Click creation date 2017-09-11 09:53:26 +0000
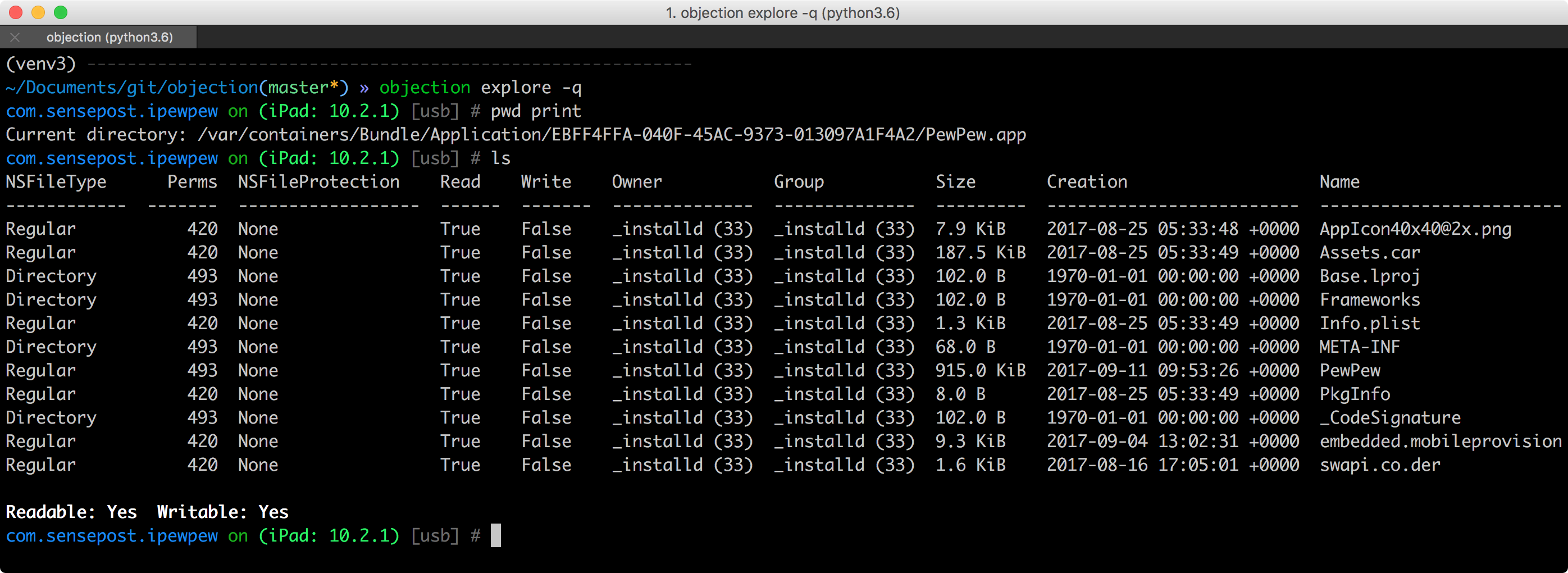1568x573 pixels. coord(1172,371)
